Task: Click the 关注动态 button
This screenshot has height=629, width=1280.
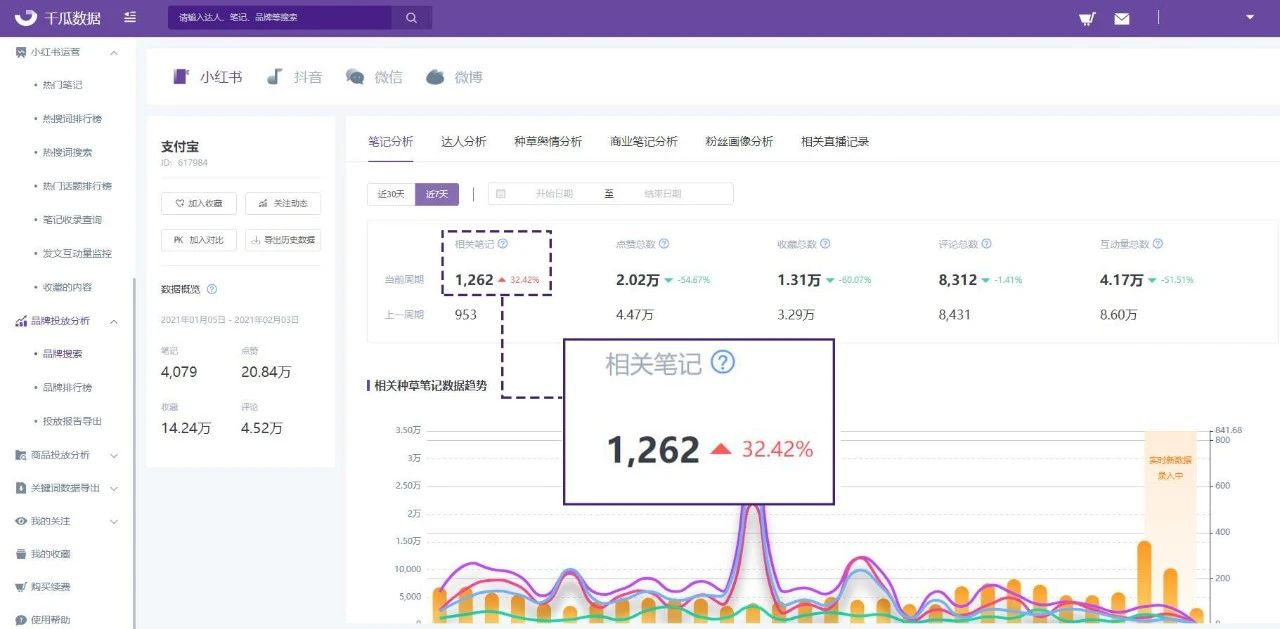Action: [x=283, y=203]
